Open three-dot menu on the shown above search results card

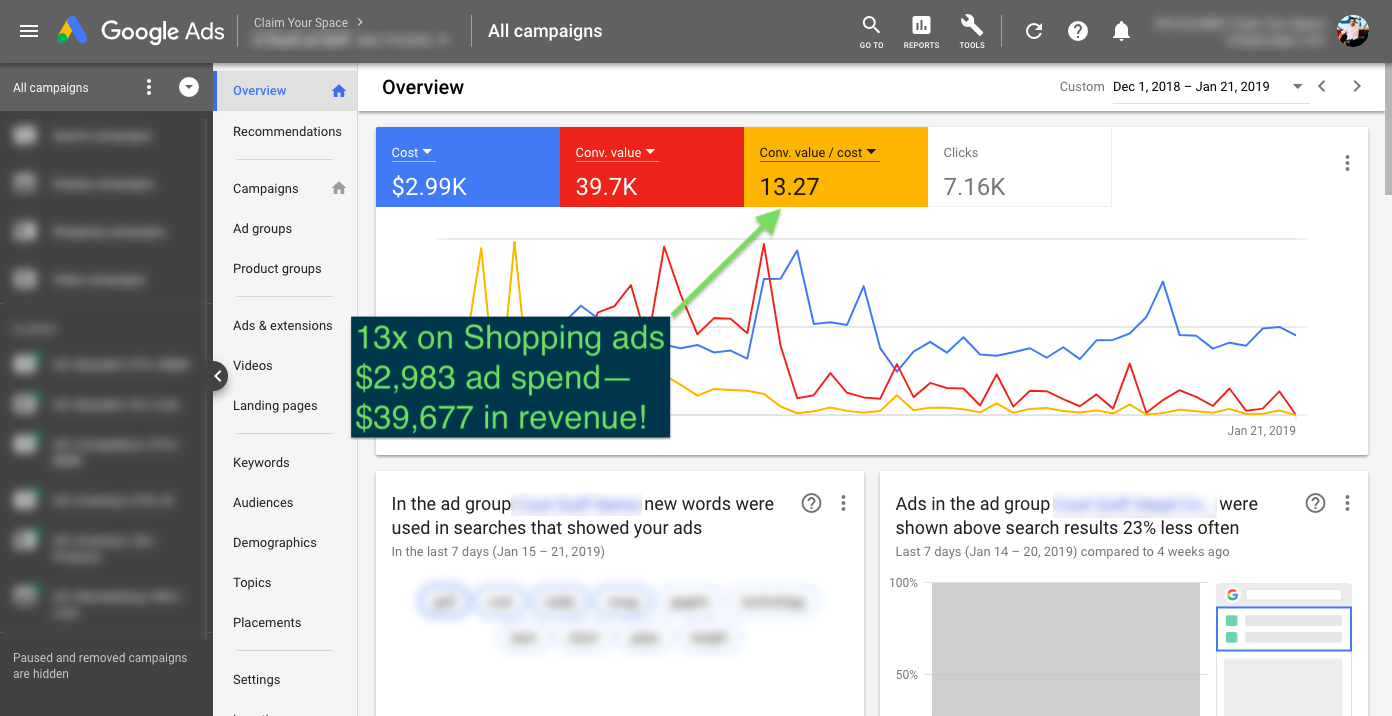1347,503
